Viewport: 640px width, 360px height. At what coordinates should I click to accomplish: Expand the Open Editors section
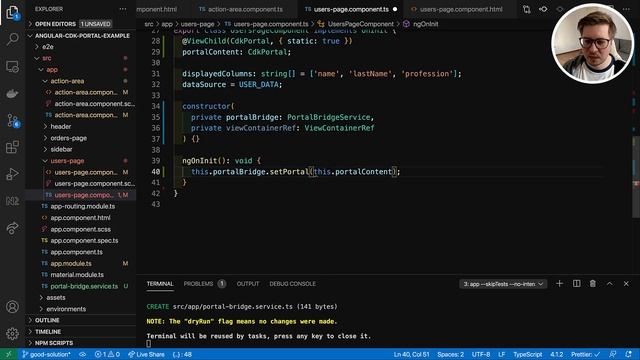pos(81,24)
